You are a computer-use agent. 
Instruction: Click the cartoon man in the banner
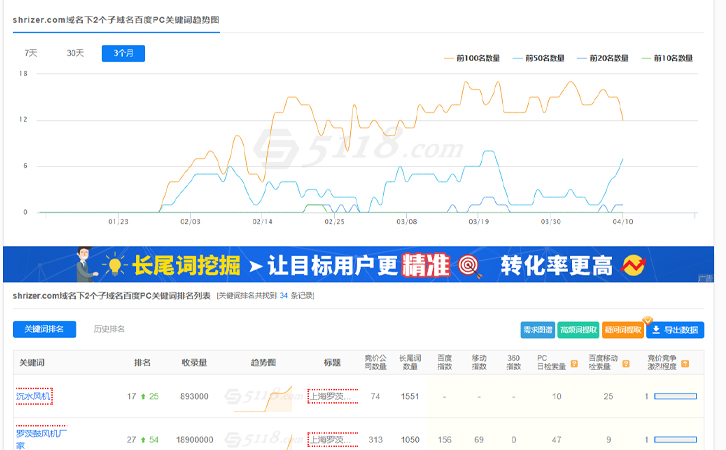click(86, 264)
